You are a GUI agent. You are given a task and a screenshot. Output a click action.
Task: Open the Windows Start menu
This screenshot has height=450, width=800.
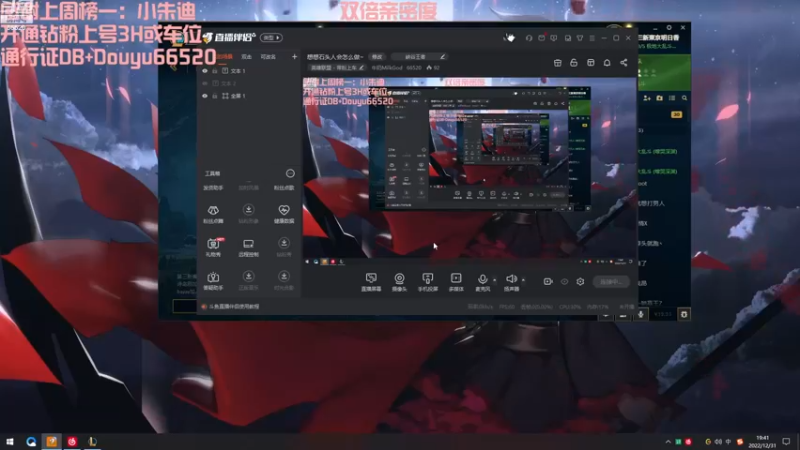pos(10,441)
